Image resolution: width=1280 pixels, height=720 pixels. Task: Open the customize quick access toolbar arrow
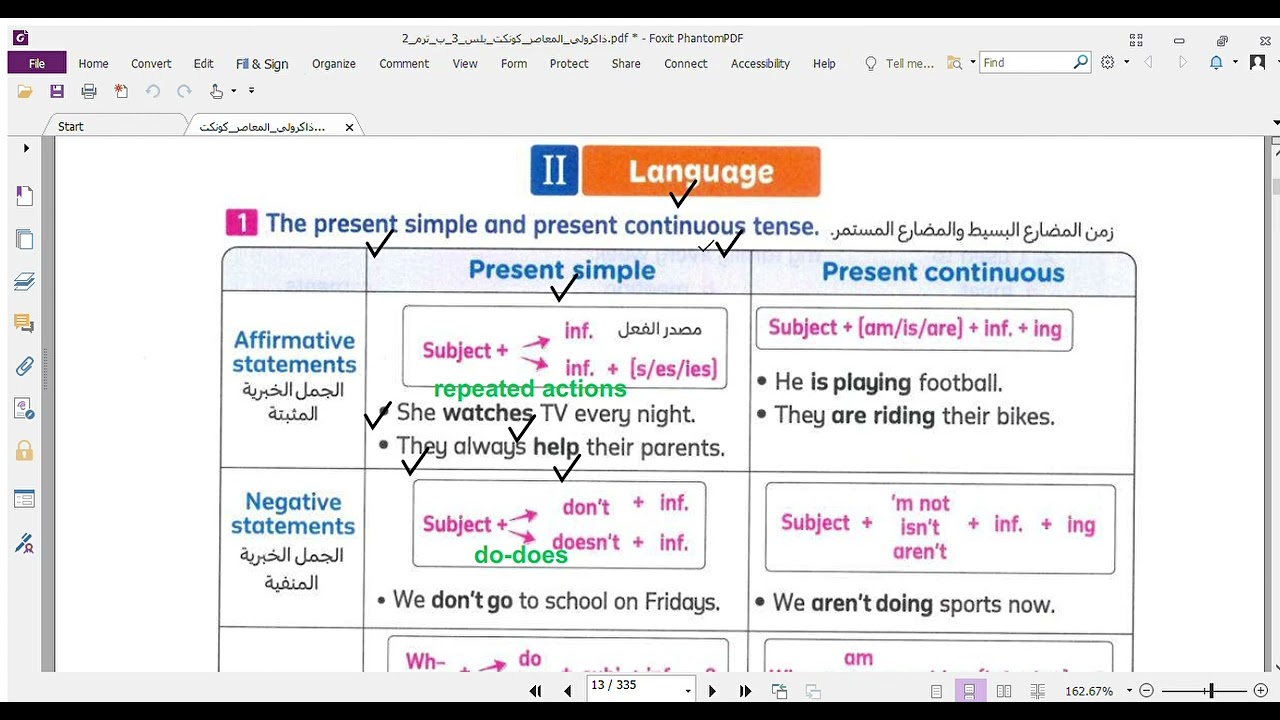click(251, 91)
